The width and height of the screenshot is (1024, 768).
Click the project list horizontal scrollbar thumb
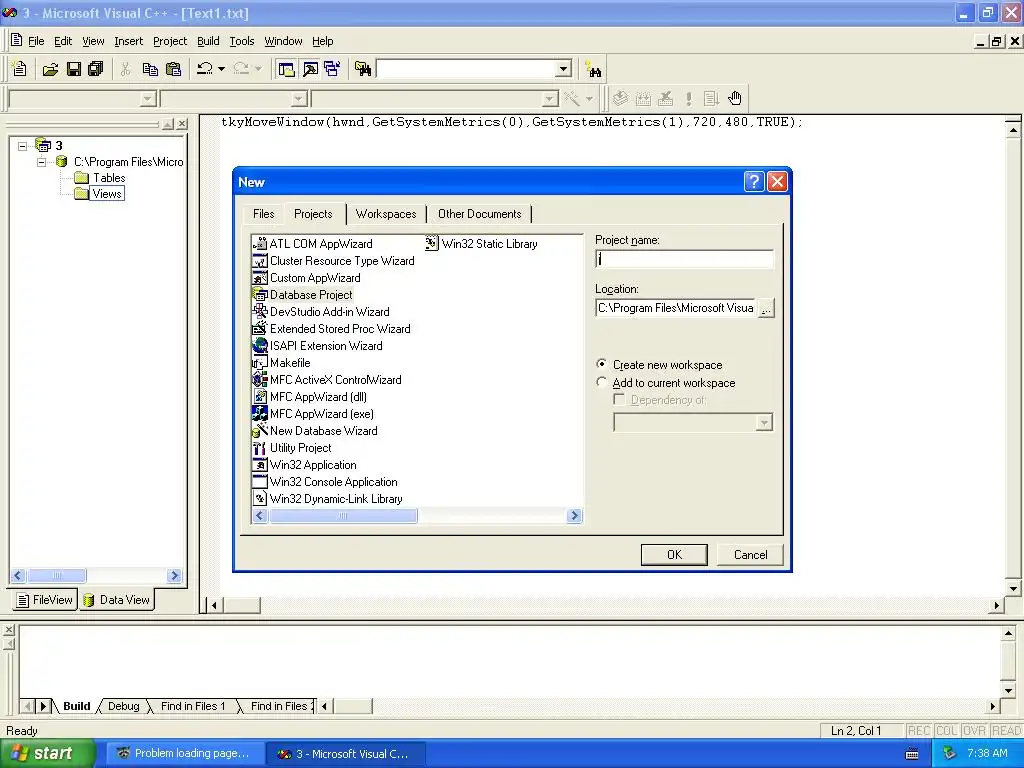[343, 516]
